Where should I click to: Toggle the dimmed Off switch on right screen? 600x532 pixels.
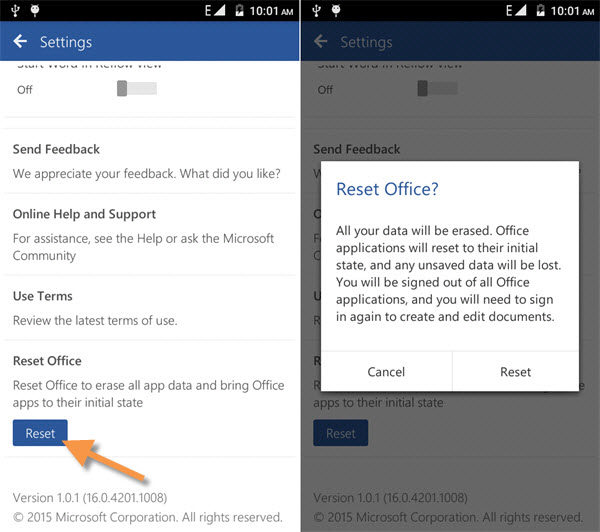pos(437,88)
